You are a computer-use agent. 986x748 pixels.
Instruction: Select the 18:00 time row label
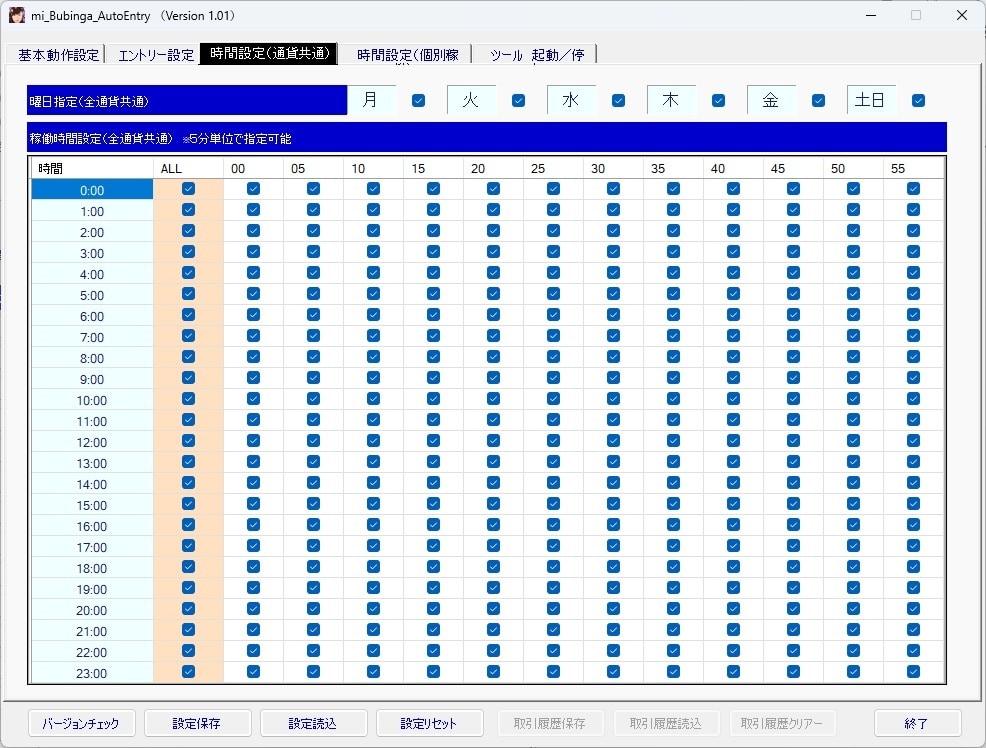[92, 568]
